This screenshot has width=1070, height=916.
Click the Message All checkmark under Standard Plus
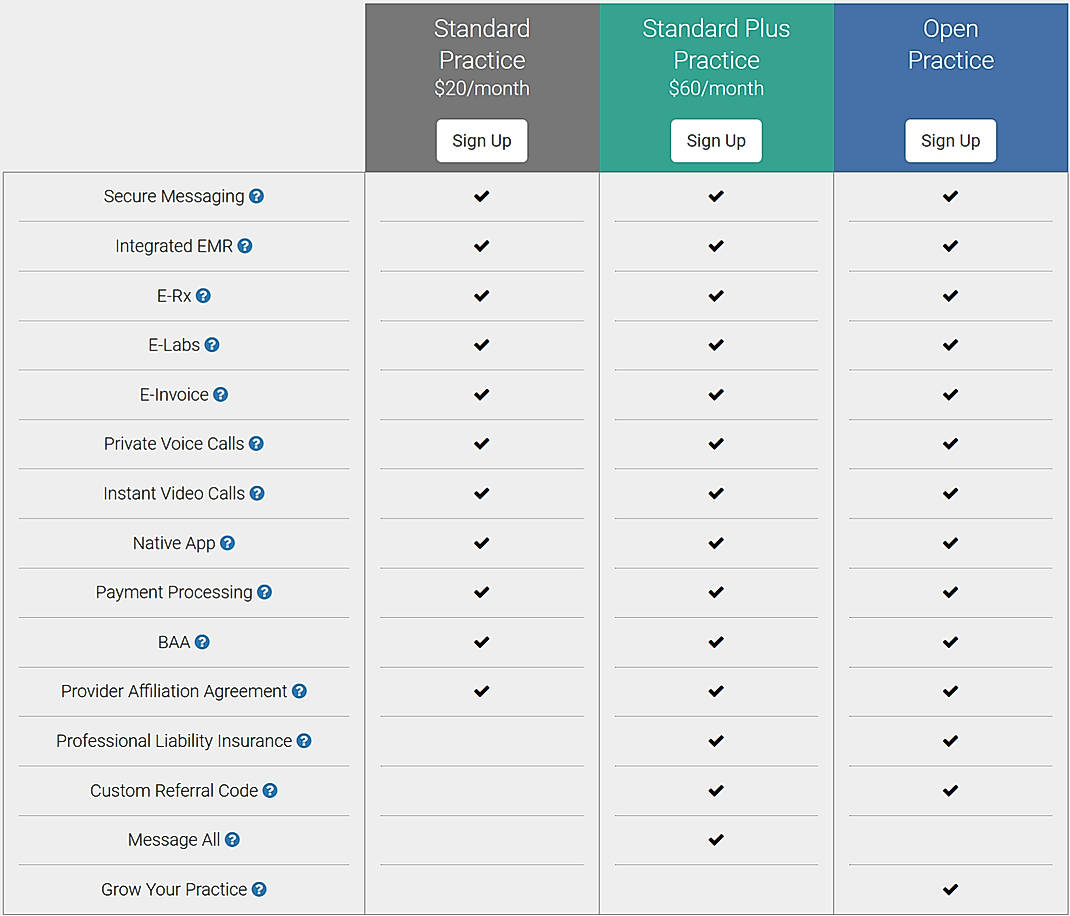(716, 840)
